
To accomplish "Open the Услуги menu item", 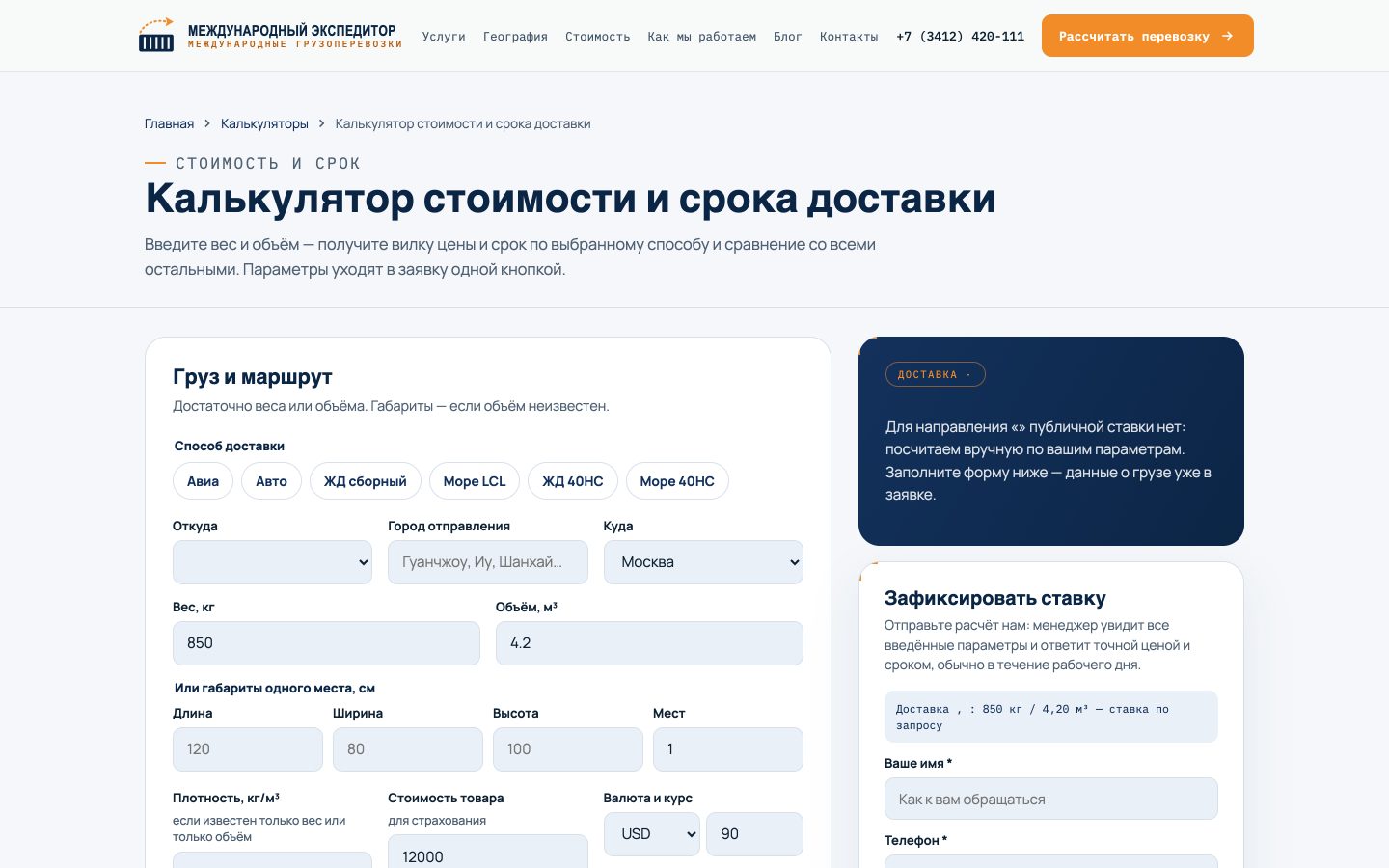I will tap(444, 37).
